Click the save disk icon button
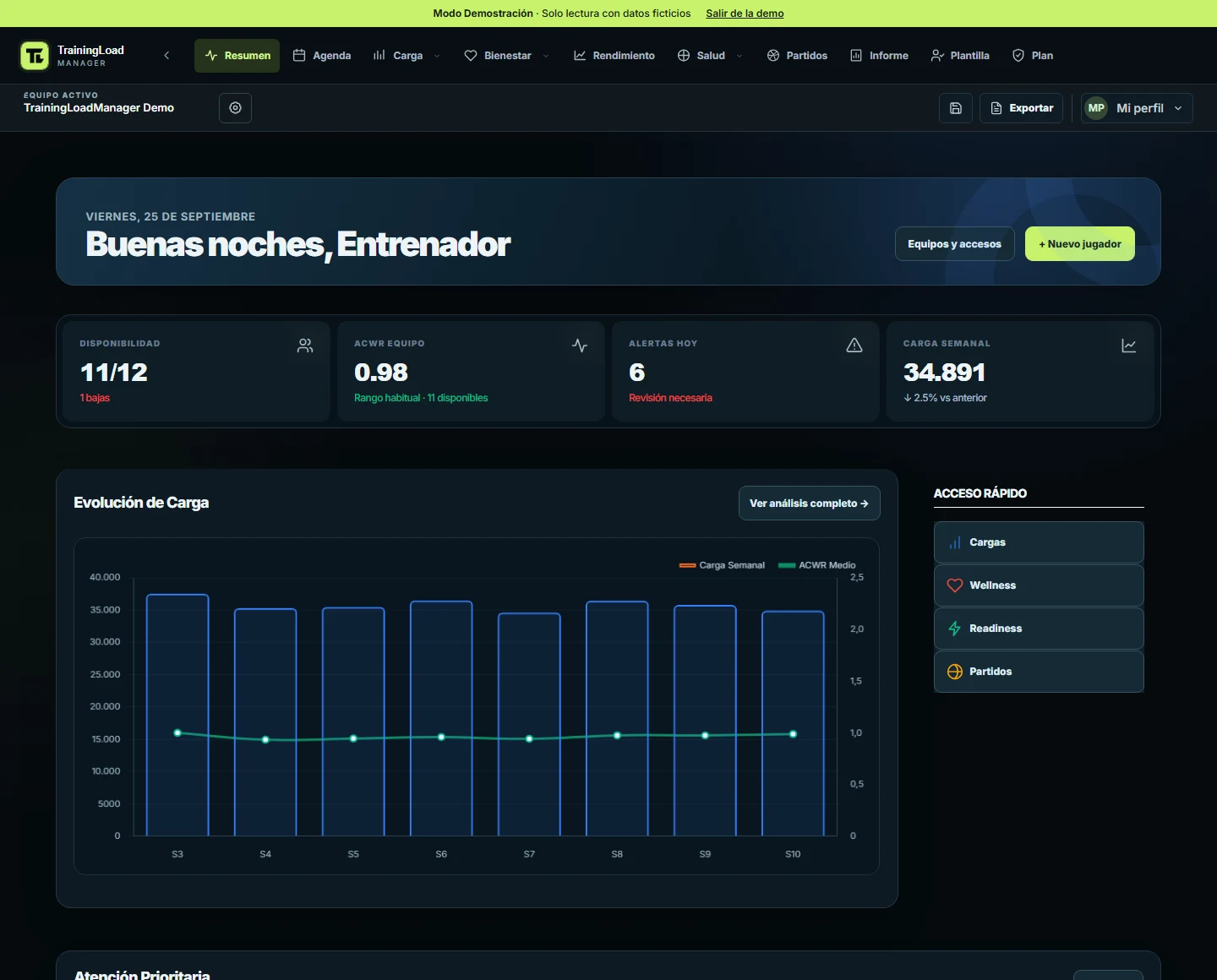Viewport: 1217px width, 980px height. pyautogui.click(x=956, y=108)
